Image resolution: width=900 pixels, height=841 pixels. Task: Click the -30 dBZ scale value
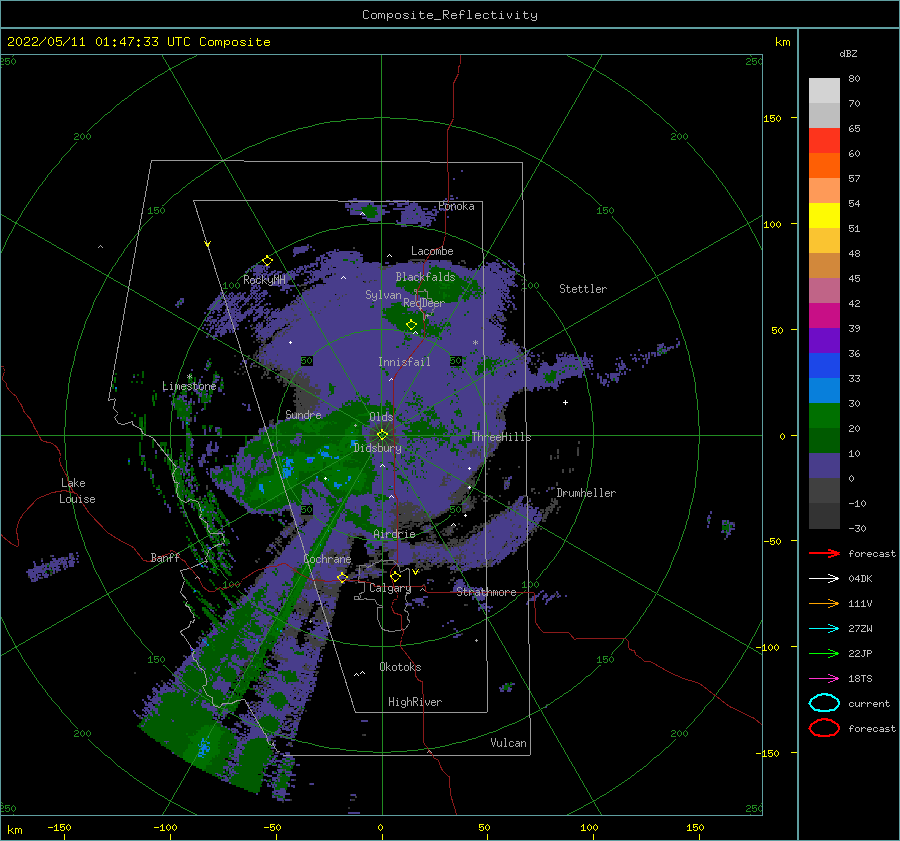857,528
